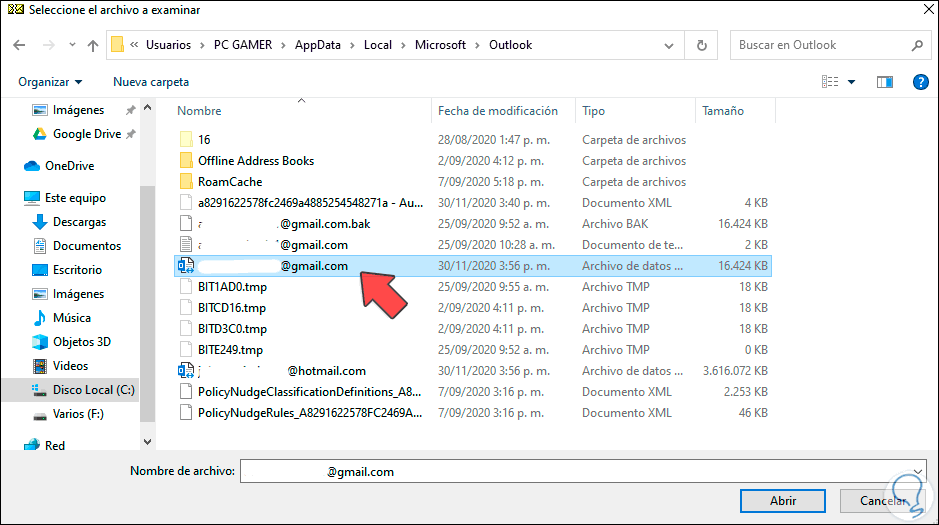939x525 pixels.
Task: Open the help question mark icon
Action: 920,82
